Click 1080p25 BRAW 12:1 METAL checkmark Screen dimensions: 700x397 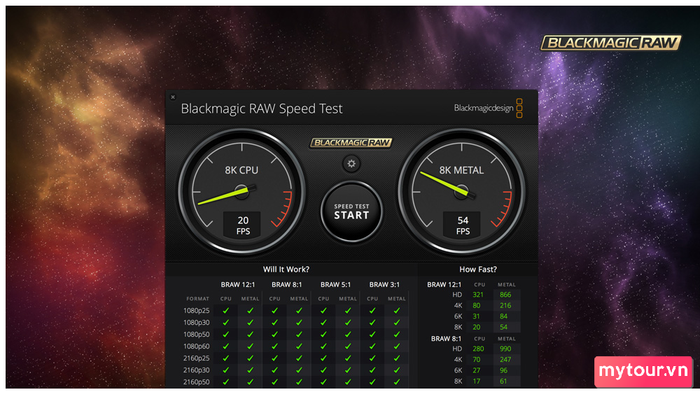[x=250, y=310]
